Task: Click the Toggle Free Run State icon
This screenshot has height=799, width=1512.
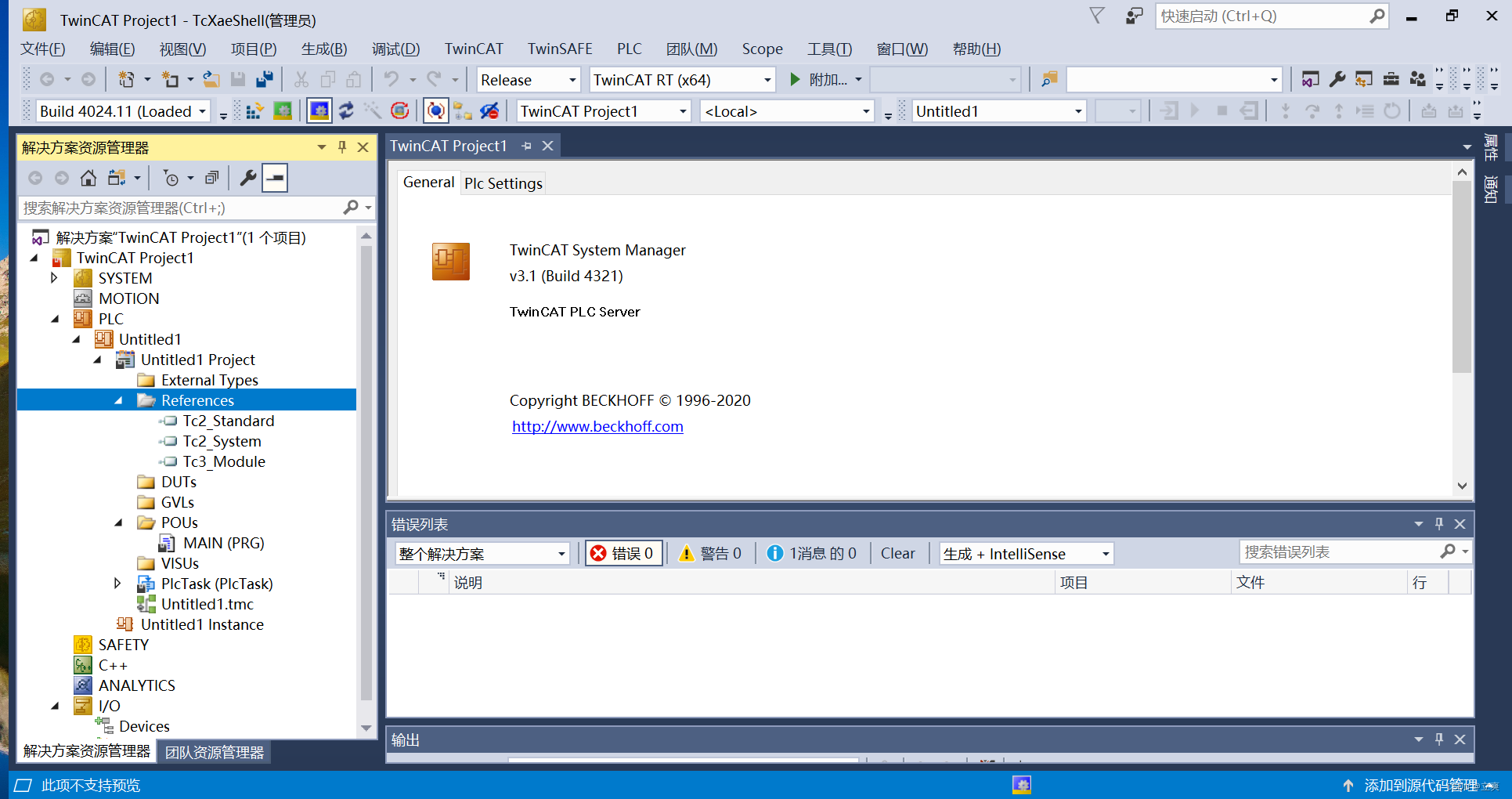Action: click(x=399, y=111)
